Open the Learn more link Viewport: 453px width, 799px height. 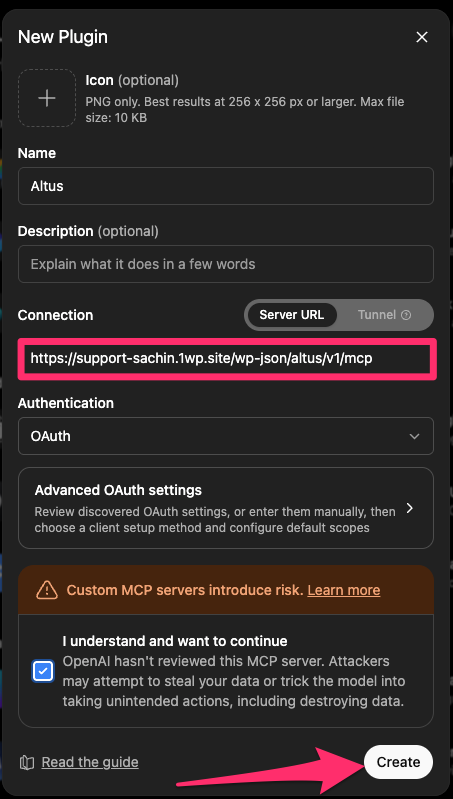pyautogui.click(x=344, y=590)
